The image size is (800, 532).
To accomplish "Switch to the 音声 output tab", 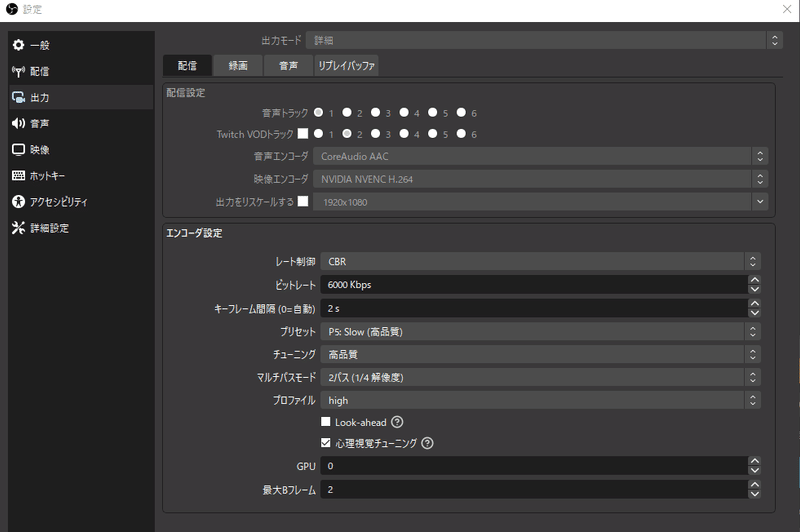I will 288,65.
